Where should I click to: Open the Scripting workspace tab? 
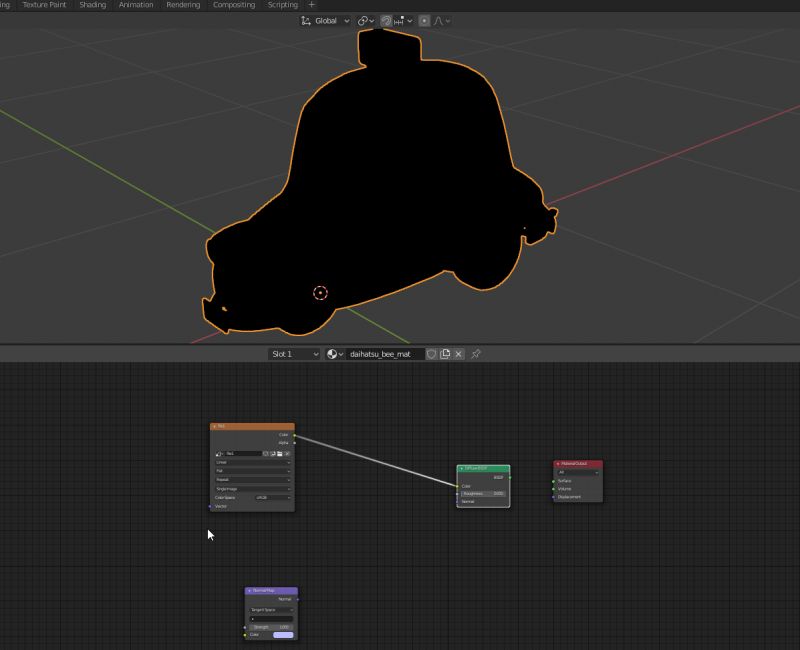(282, 4)
